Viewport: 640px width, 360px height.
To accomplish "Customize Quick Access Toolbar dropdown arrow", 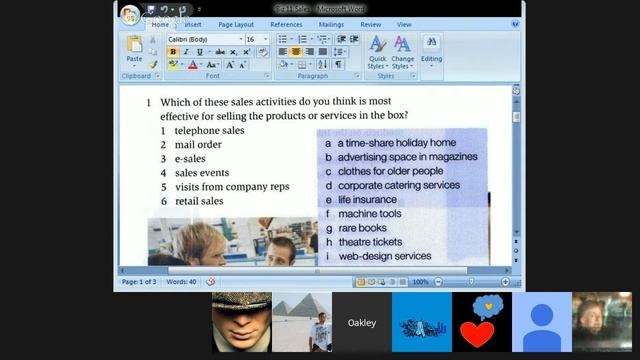I will (x=199, y=9).
